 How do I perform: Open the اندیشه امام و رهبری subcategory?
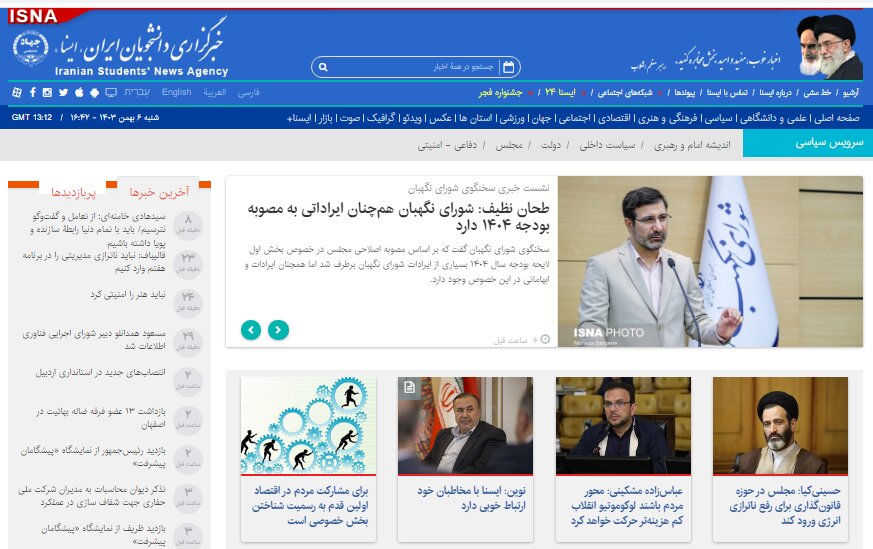(692, 145)
